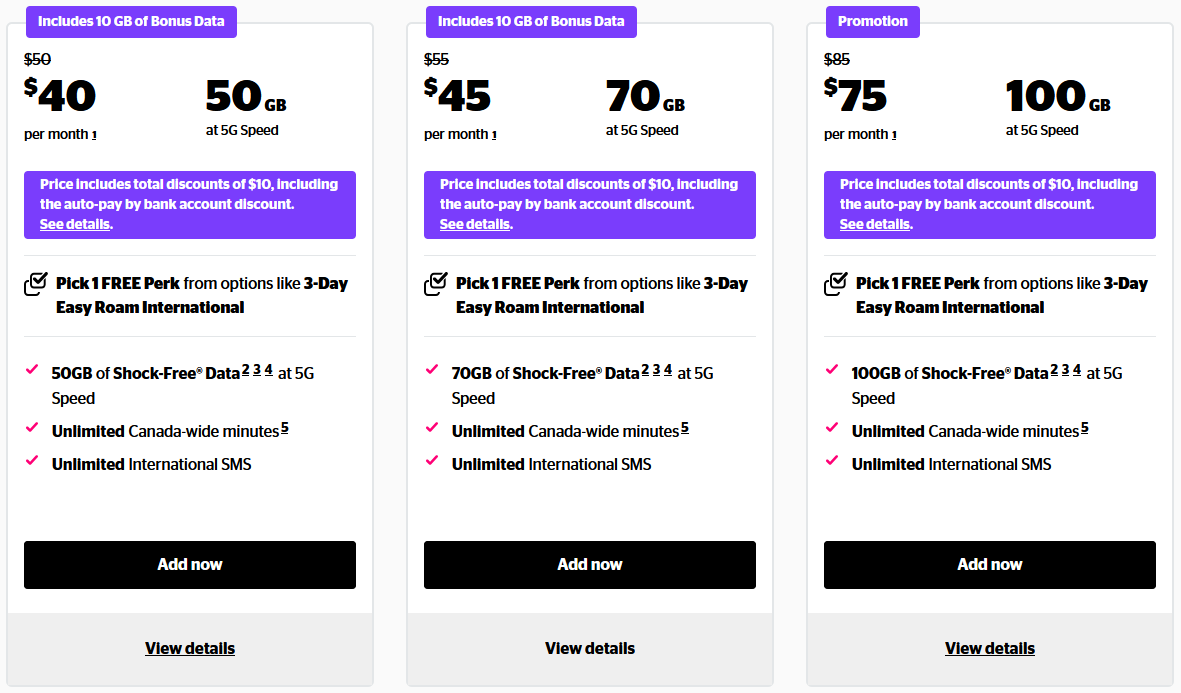This screenshot has height=693, width=1181.
Task: Click Add now for the 50 GB plan
Action: [190, 564]
